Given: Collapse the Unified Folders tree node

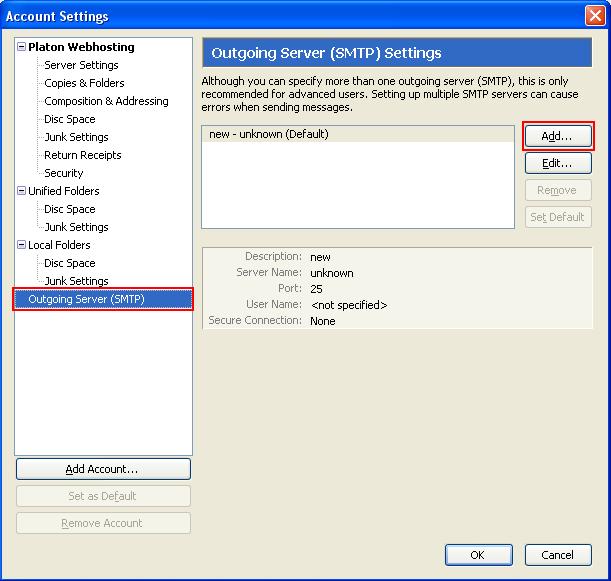Looking at the screenshot, I should (x=22, y=191).
